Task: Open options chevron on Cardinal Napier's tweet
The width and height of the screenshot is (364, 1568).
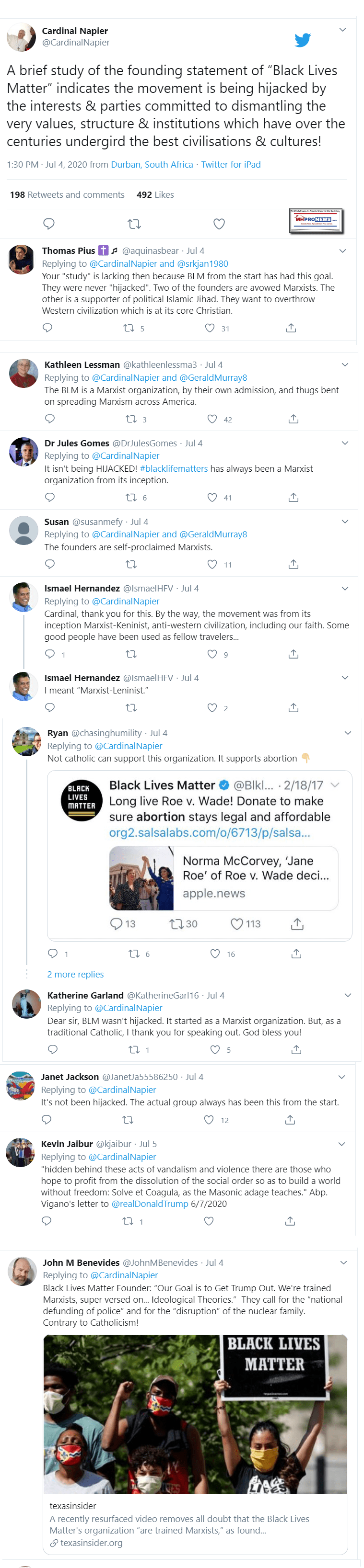Action: pos(343,30)
